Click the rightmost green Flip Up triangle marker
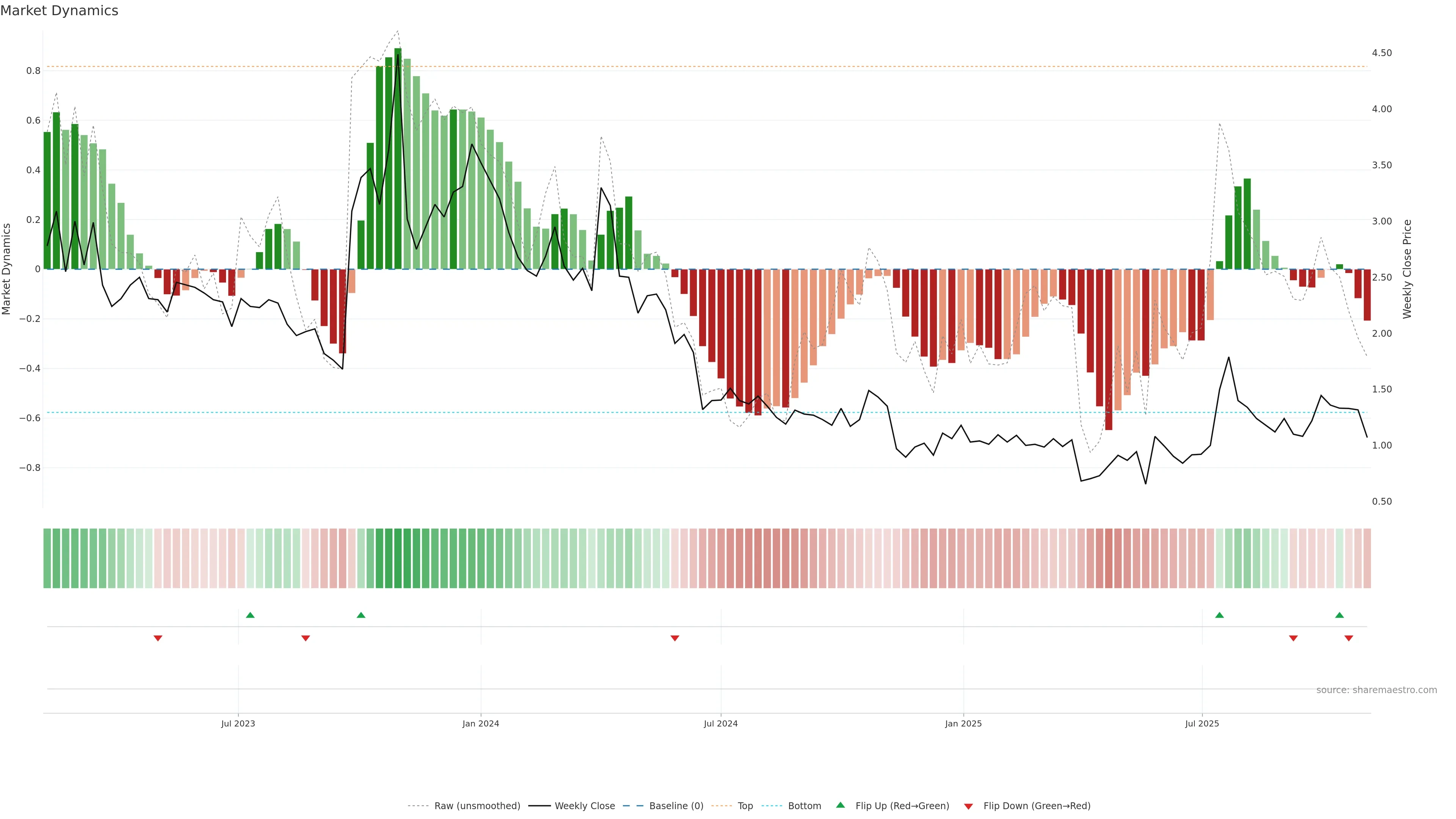This screenshot has width=1456, height=819. click(1339, 615)
